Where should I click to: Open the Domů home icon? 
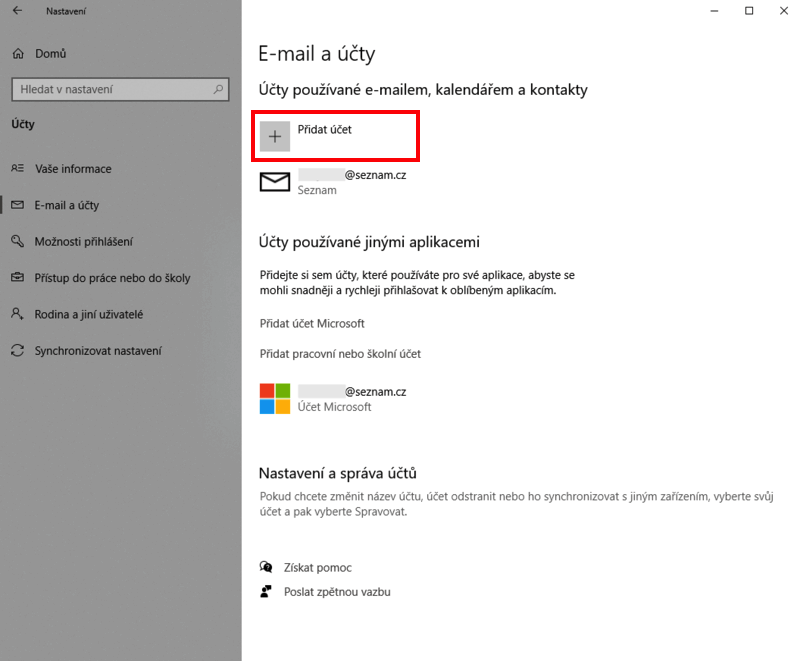[18, 54]
